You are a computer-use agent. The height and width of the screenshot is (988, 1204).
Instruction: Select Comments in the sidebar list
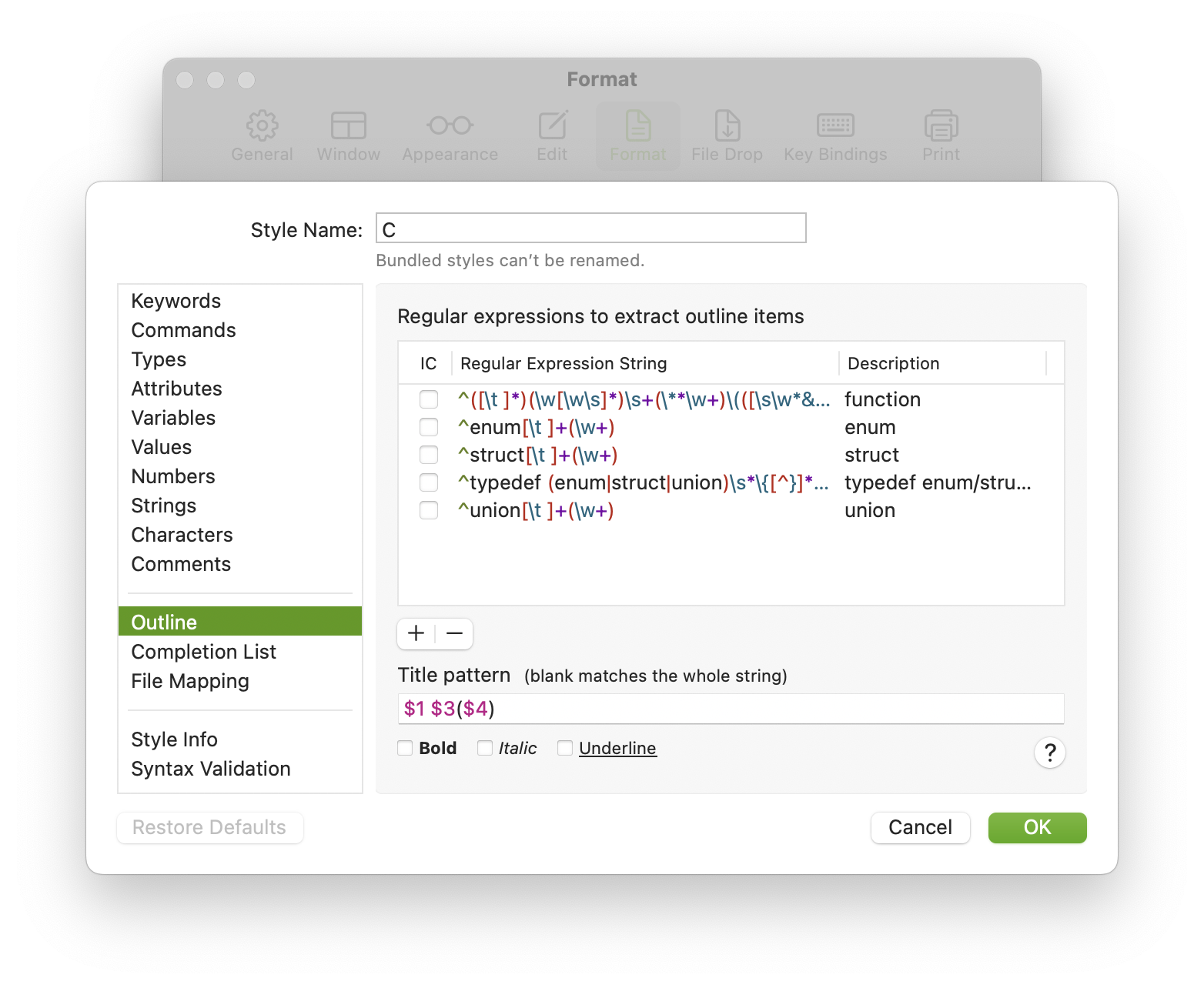[240, 564]
